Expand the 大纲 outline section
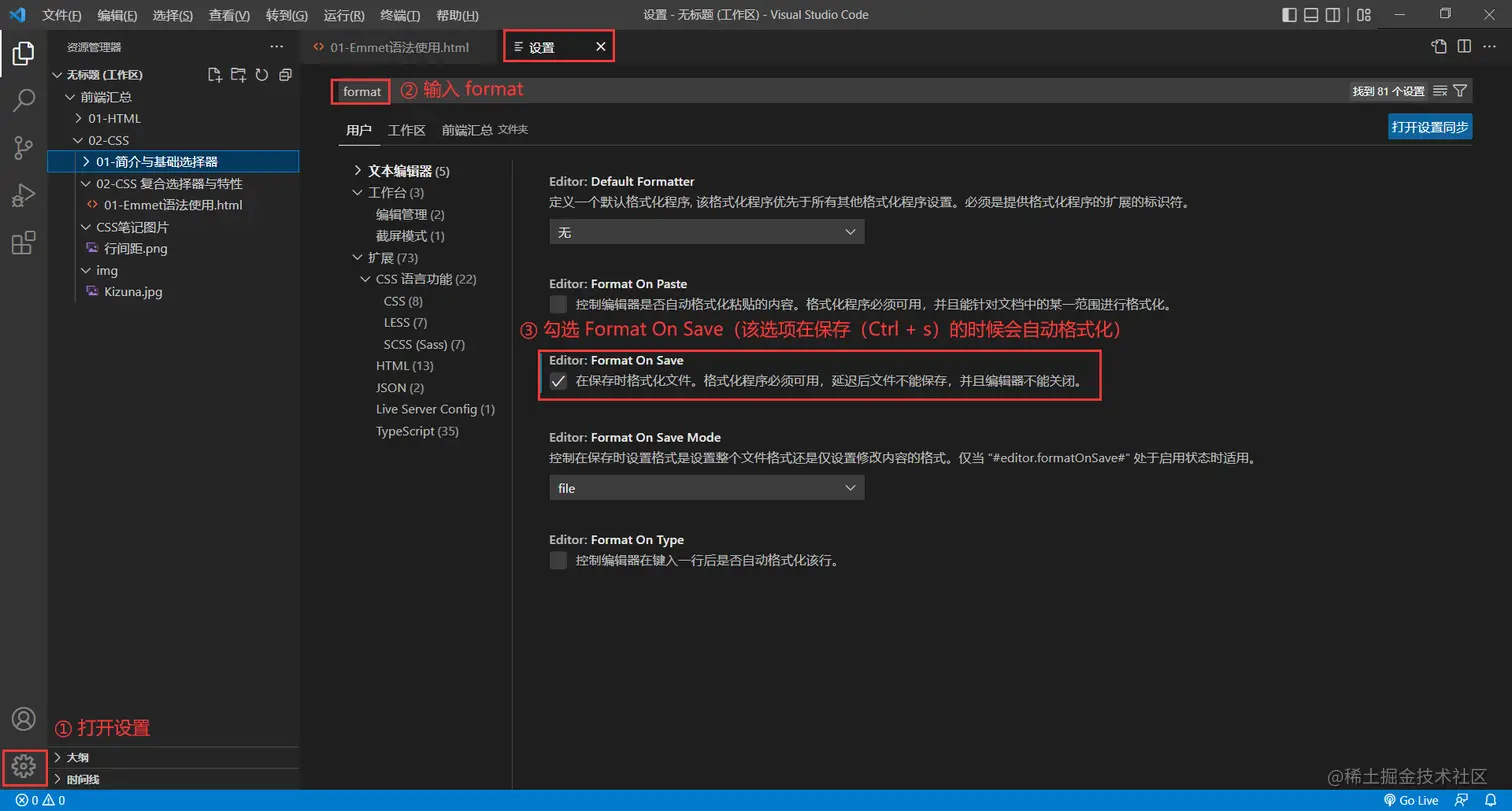1512x811 pixels. tap(174, 757)
